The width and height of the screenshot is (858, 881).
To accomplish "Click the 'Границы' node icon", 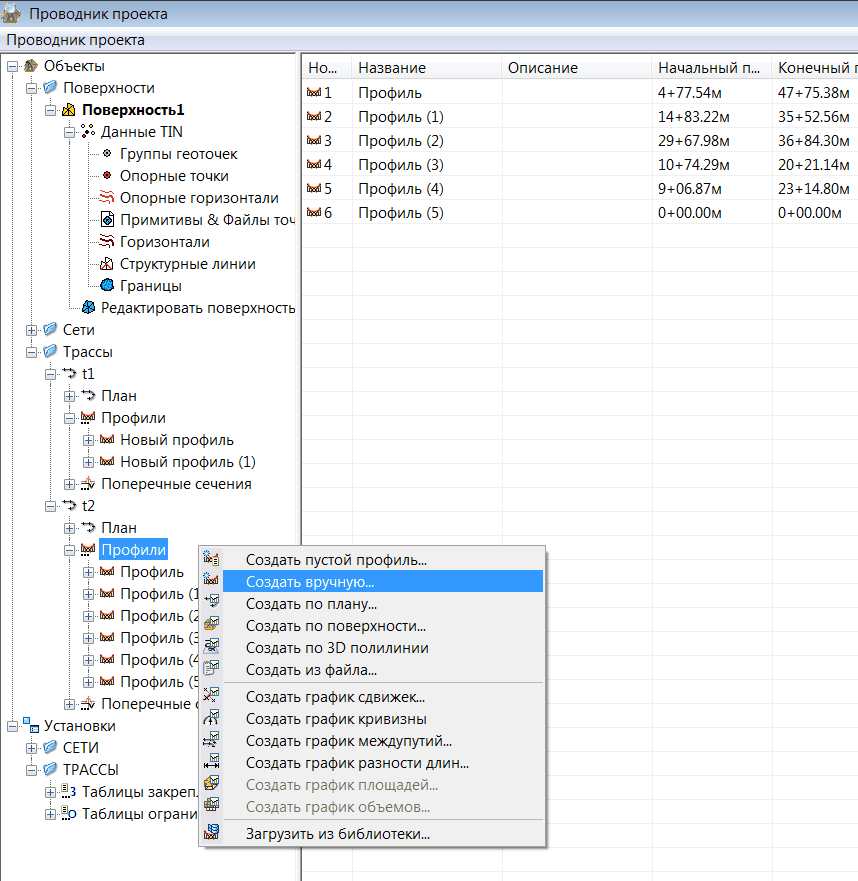I will click(107, 286).
